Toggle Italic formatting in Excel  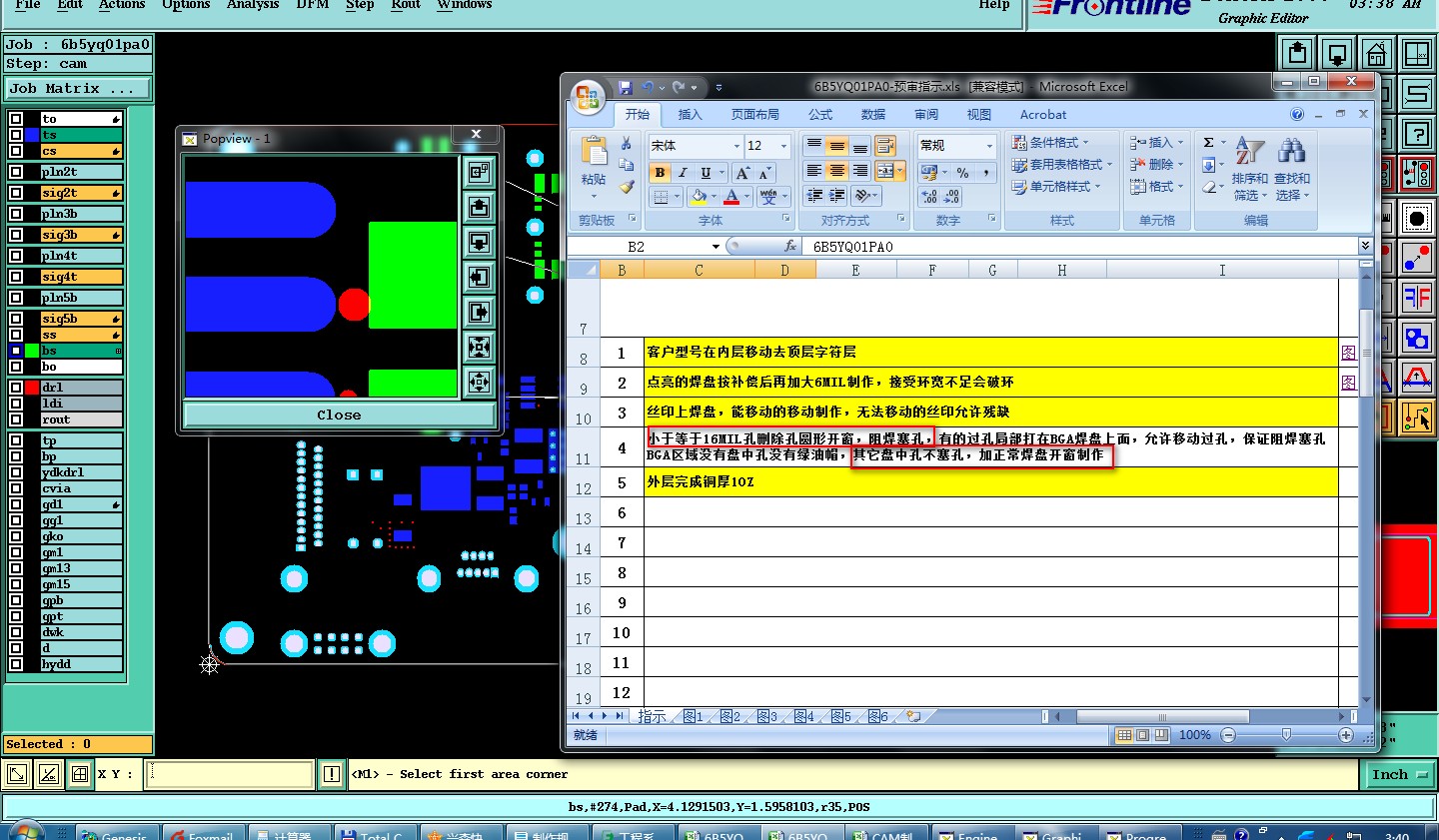pyautogui.click(x=683, y=173)
